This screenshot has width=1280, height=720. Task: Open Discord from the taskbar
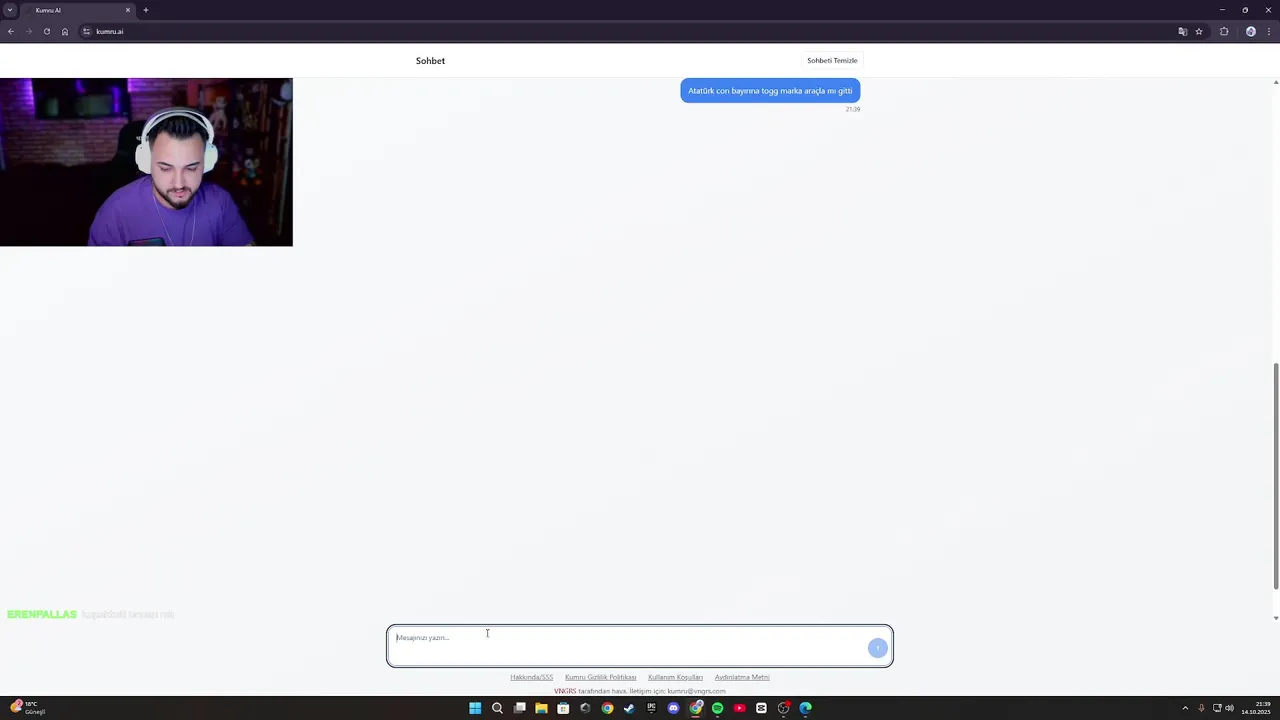[x=673, y=708]
